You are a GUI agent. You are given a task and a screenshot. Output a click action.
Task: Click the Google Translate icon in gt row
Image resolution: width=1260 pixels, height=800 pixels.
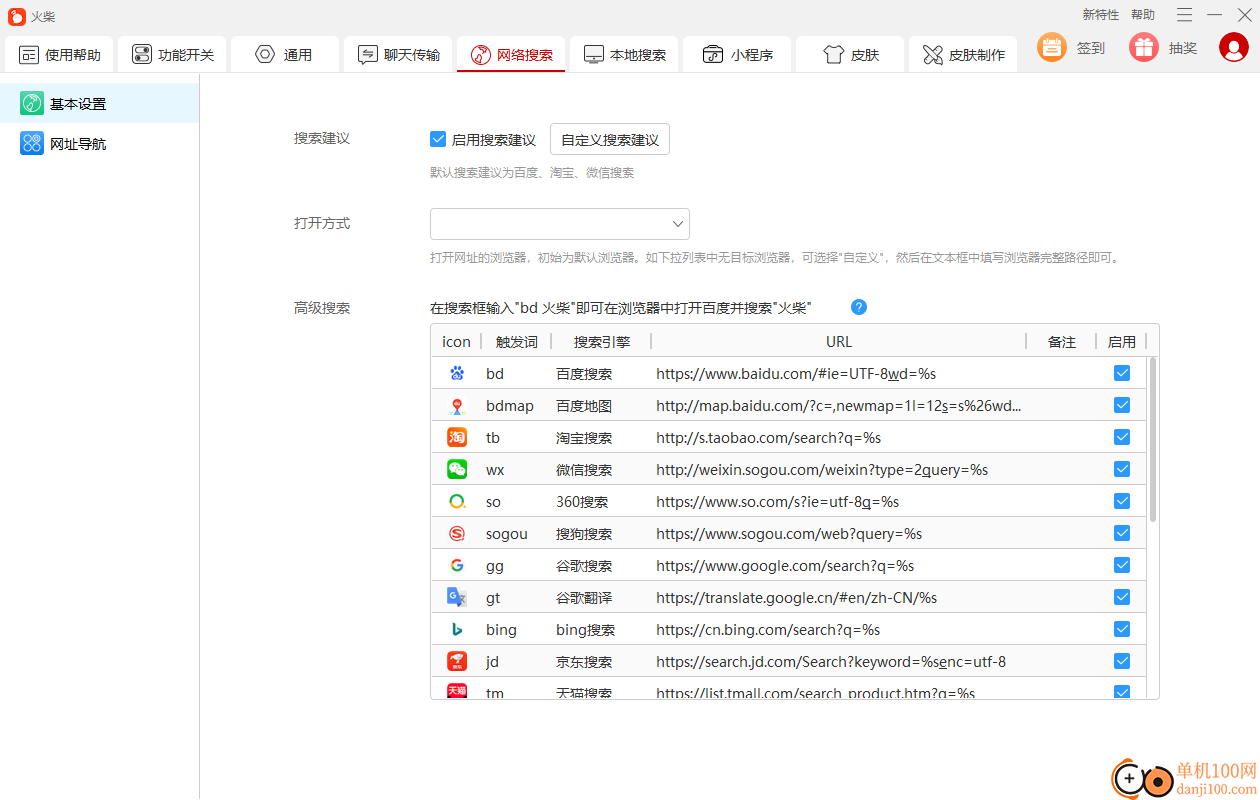tap(457, 597)
